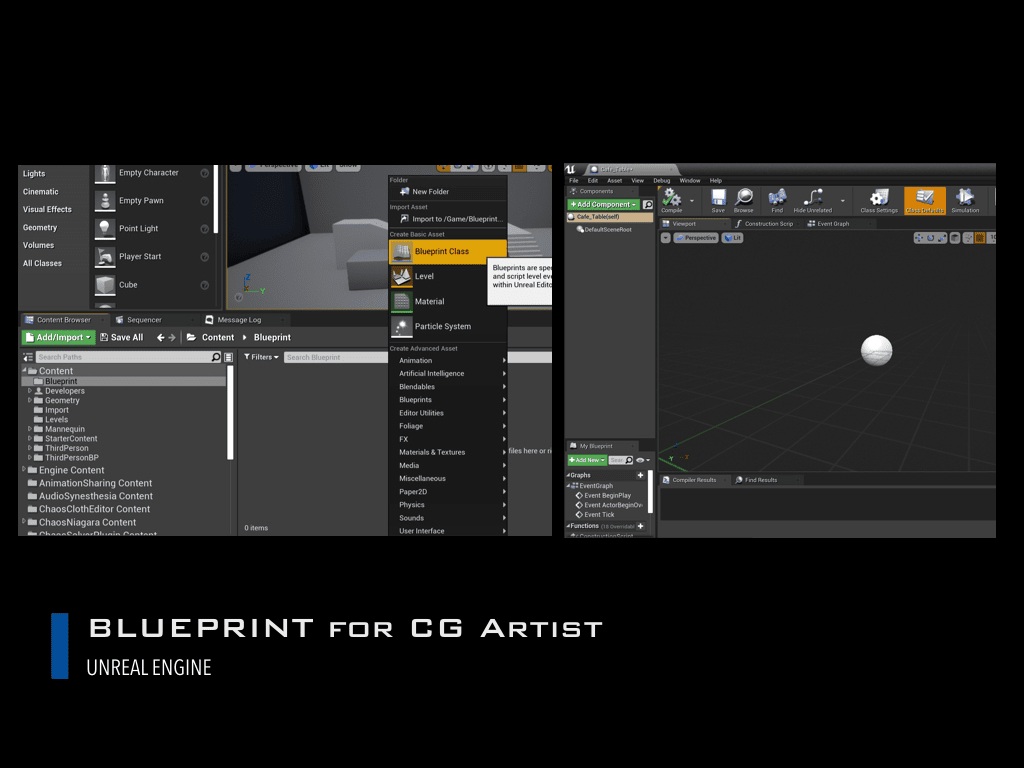Toggle sources panel icon beside Search Paths
1024x768 pixels.
(x=28, y=357)
